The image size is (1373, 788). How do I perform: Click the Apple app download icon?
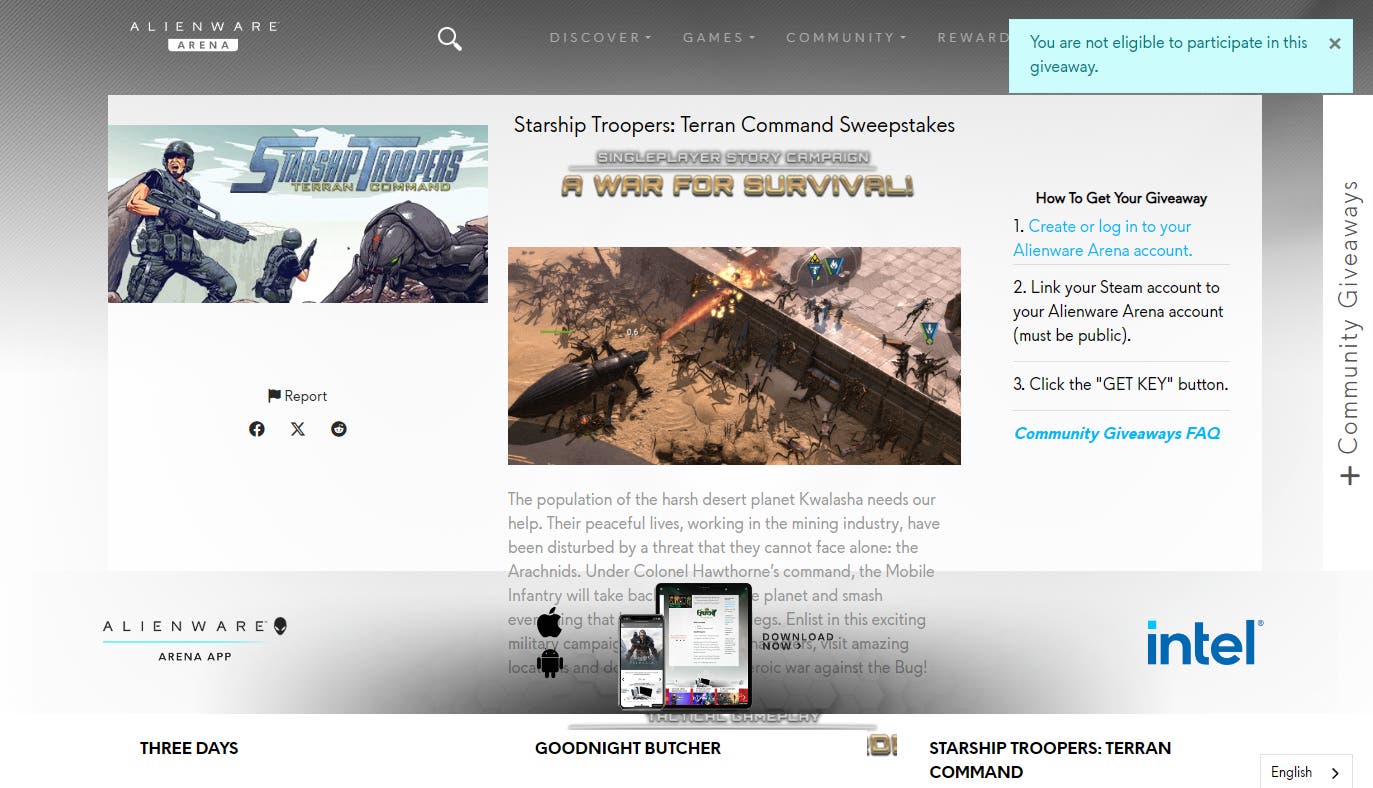point(549,622)
